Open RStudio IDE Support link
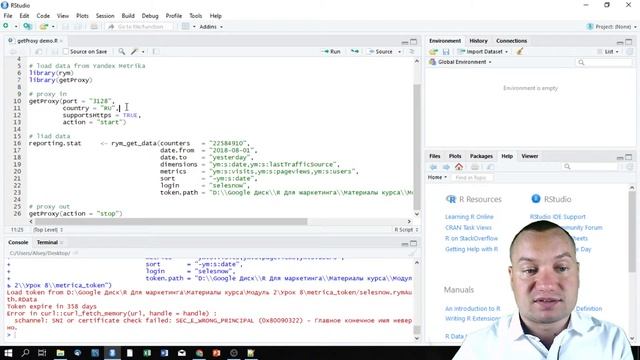640x360 pixels. coord(558,217)
